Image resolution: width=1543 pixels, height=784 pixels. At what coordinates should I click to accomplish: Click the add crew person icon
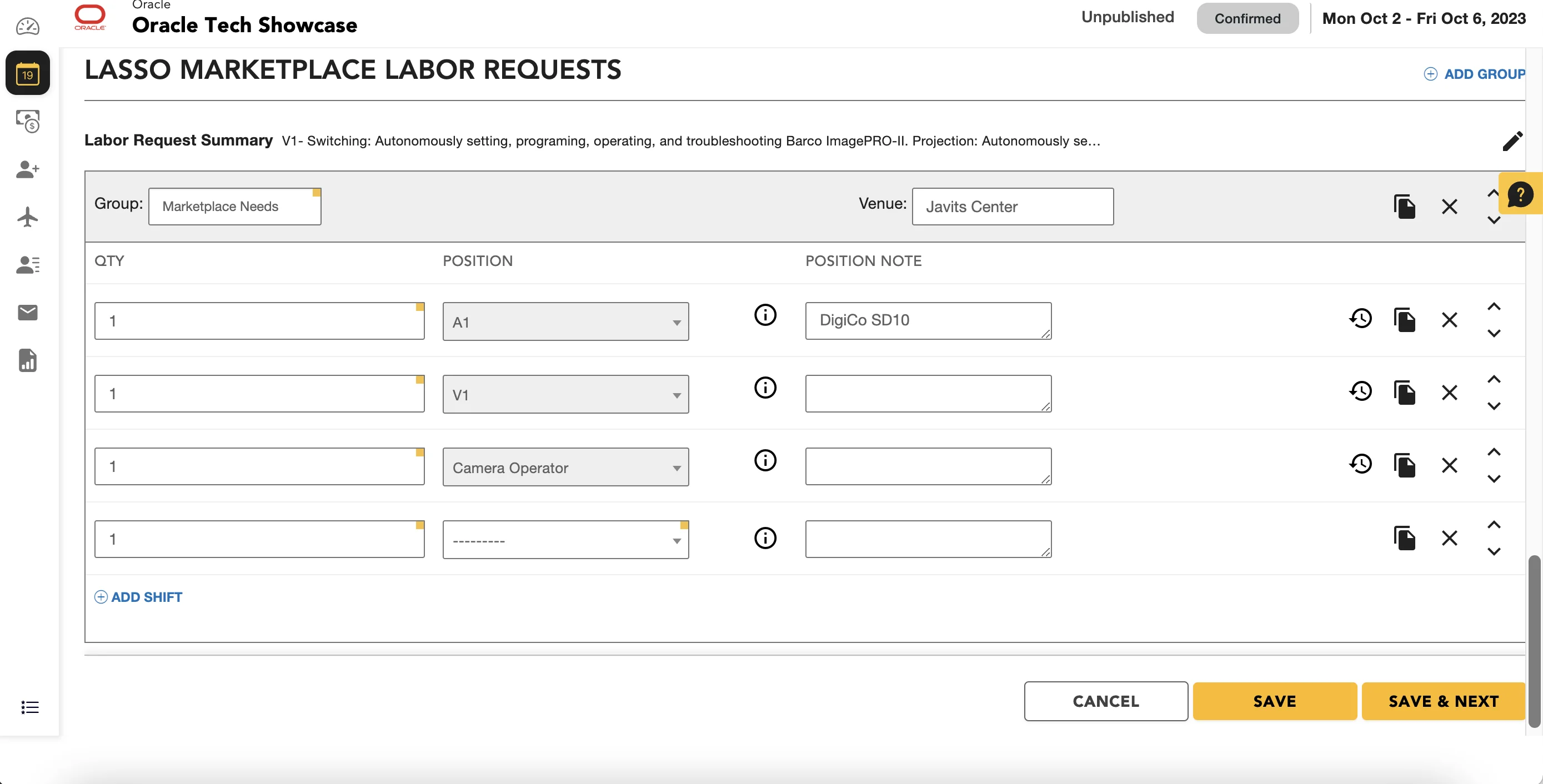point(28,169)
